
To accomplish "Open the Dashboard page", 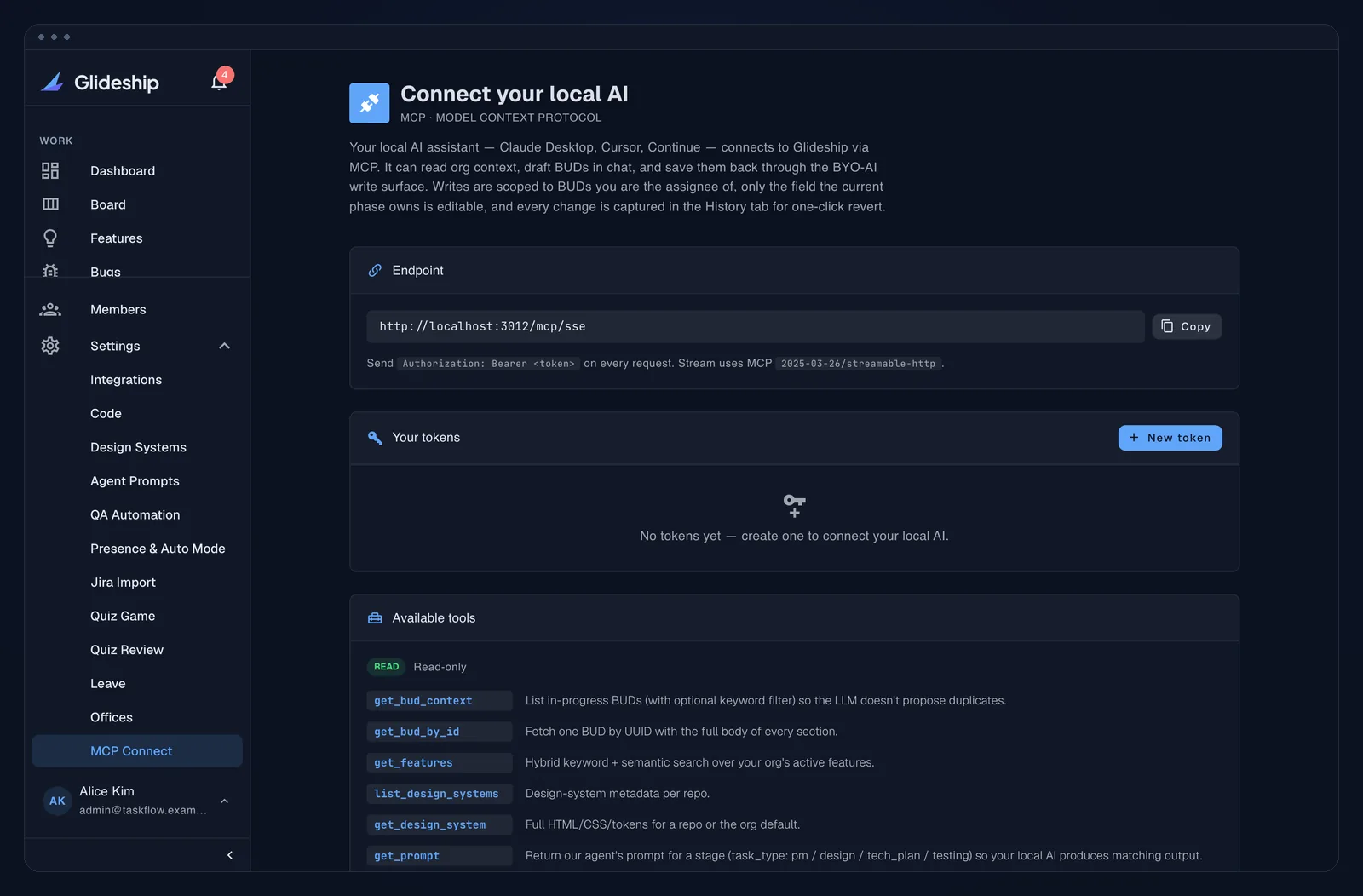I will (x=123, y=170).
